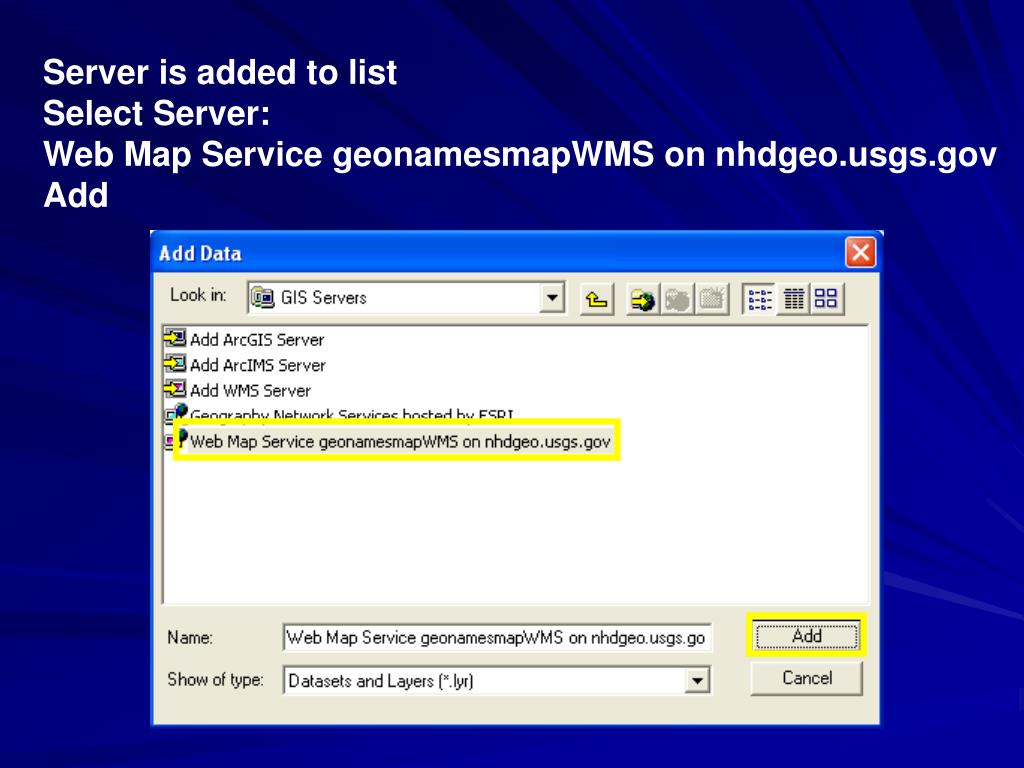Open the Show of type dropdown arrow
The image size is (1024, 768).
pyautogui.click(x=697, y=680)
